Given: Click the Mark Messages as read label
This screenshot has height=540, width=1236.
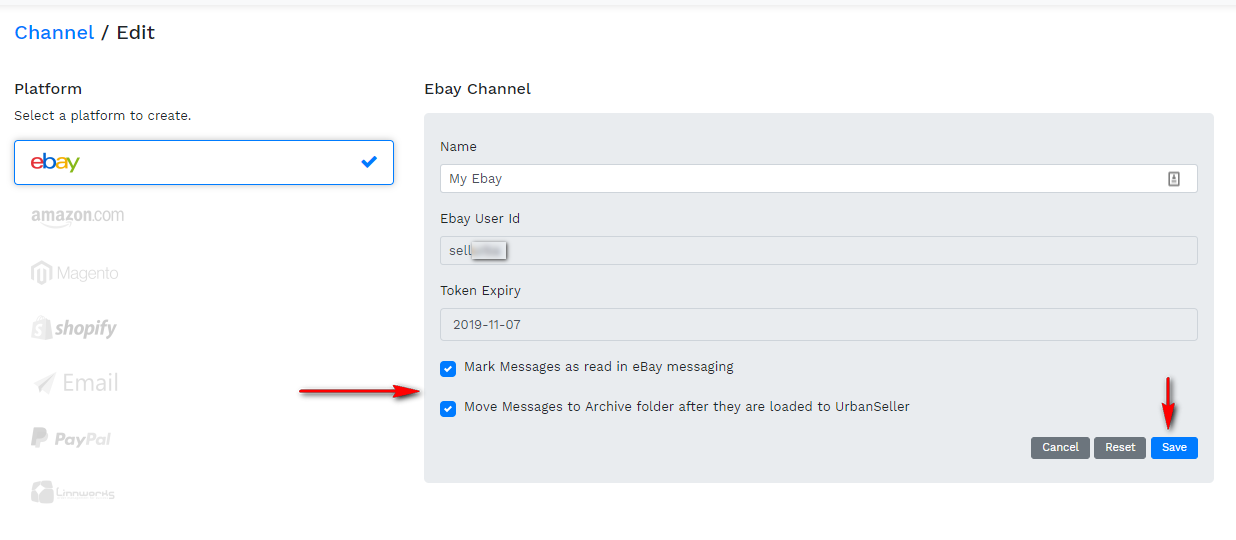Looking at the screenshot, I should pyautogui.click(x=598, y=367).
